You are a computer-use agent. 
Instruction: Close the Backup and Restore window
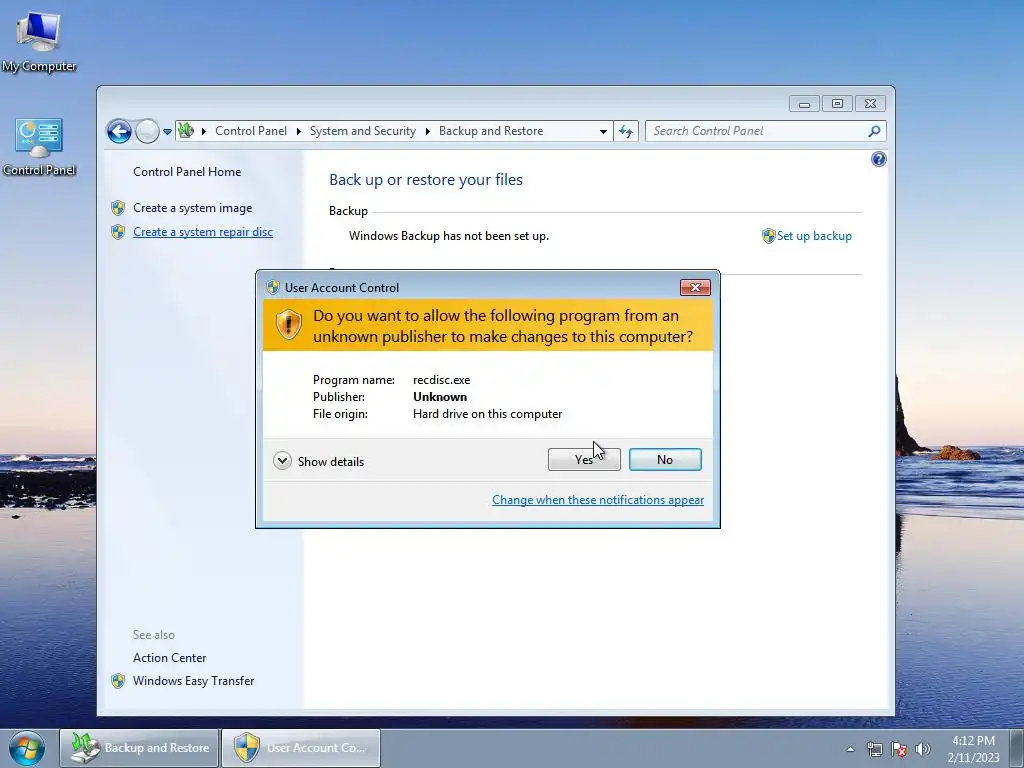pos(870,103)
